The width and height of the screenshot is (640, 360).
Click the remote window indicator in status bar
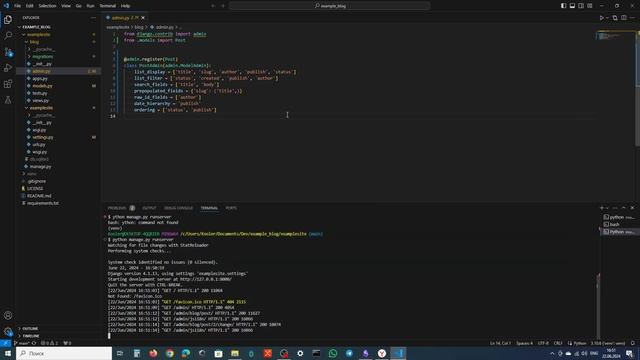point(5,343)
